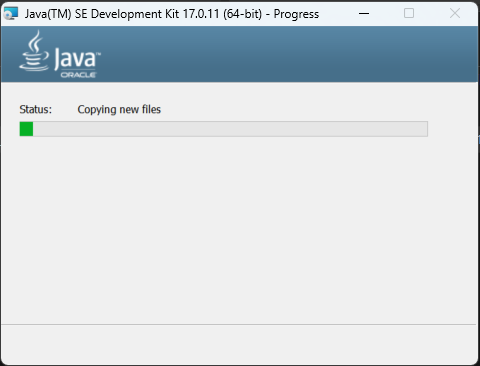
Task: Click the green installation progress bar
Action: 224,129
